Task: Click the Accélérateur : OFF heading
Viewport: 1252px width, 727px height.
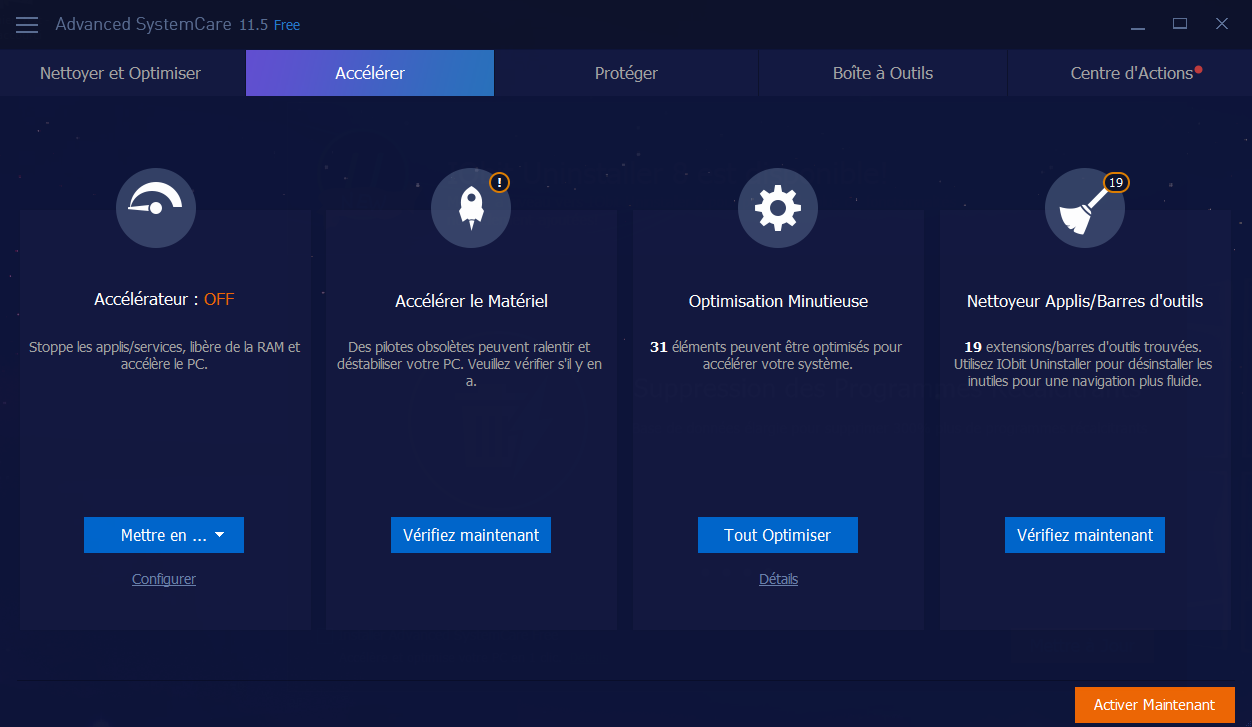Action: 164,299
